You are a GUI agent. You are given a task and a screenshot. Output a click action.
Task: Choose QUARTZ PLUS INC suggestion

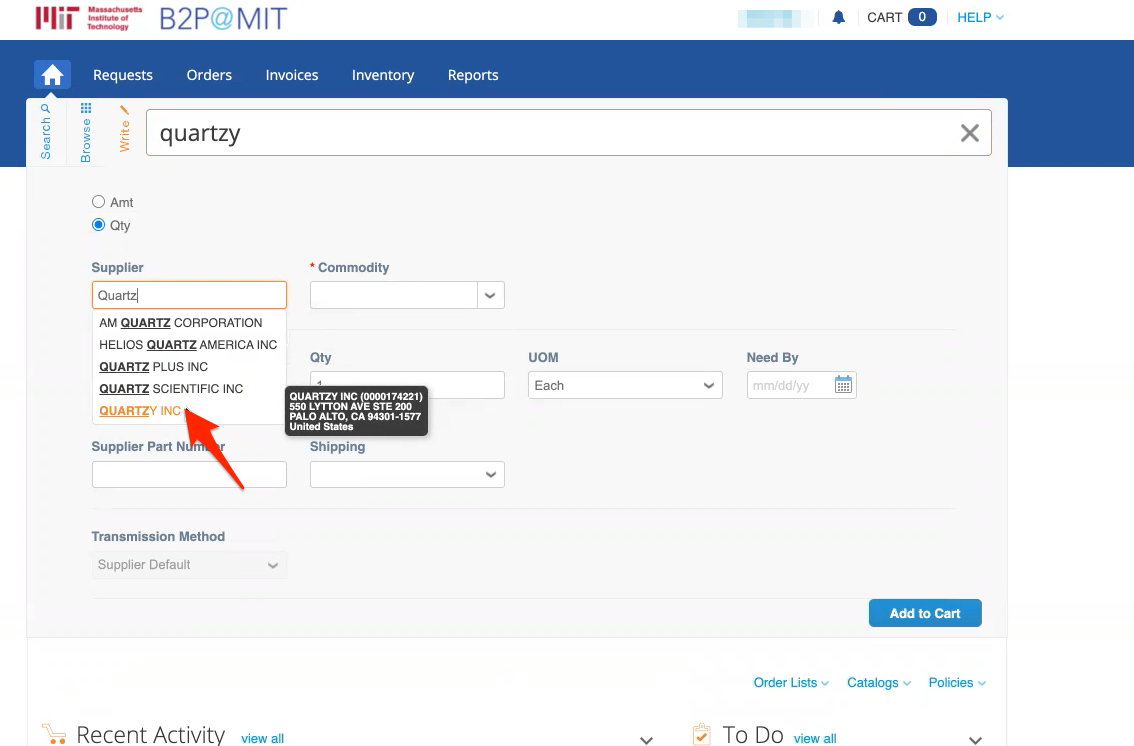153,366
